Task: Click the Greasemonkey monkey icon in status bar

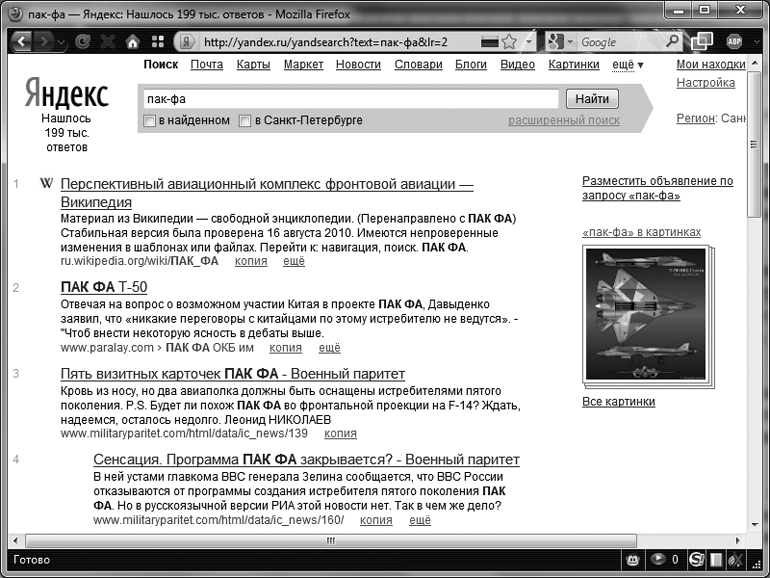Action: tap(632, 558)
